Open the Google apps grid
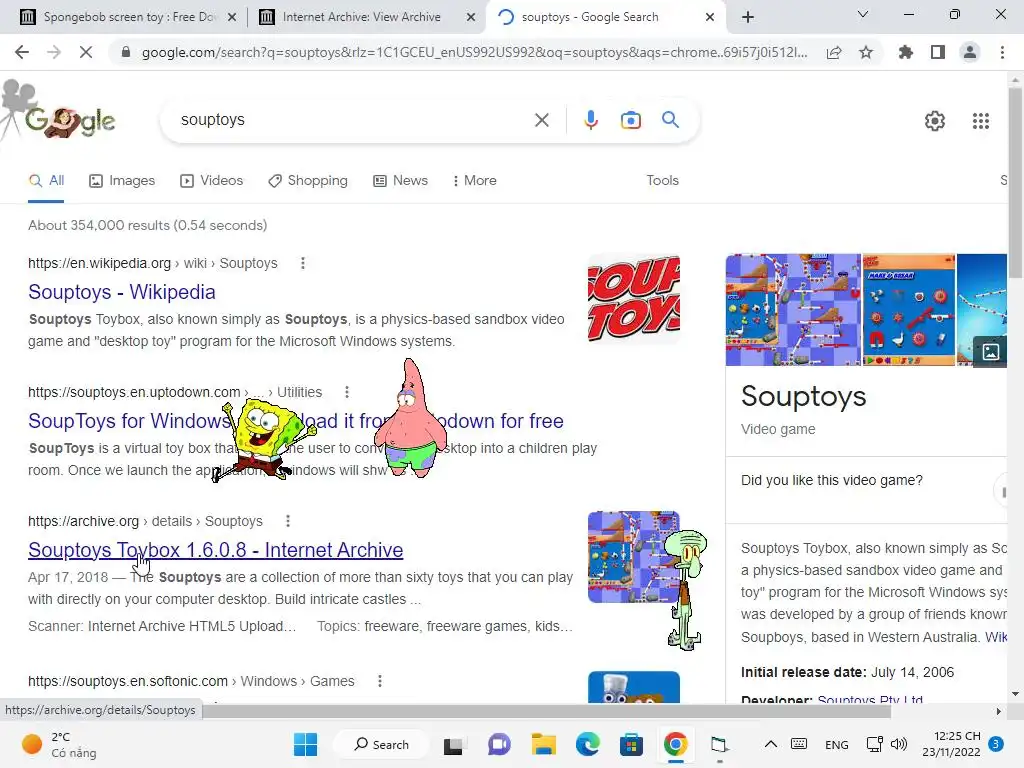The image size is (1024, 768). (x=981, y=121)
